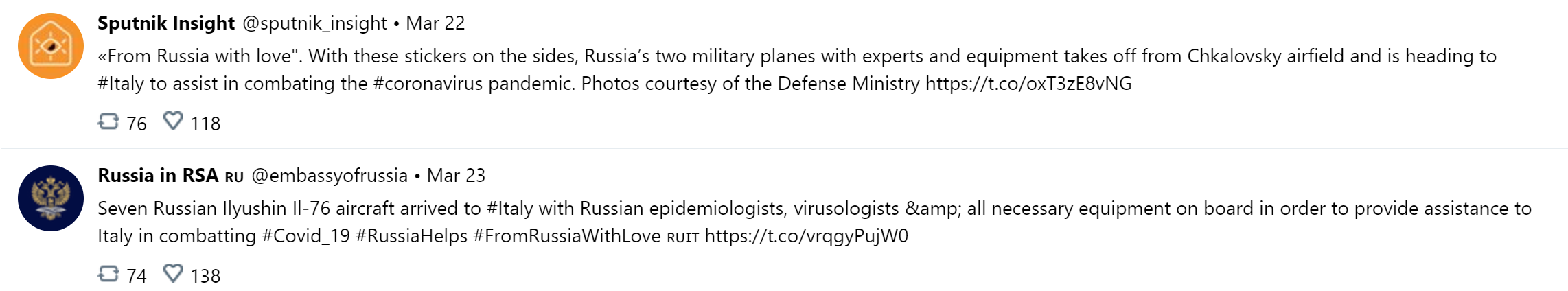Open the @embassyofrussia handle
The width and height of the screenshot is (1568, 291).
click(330, 176)
